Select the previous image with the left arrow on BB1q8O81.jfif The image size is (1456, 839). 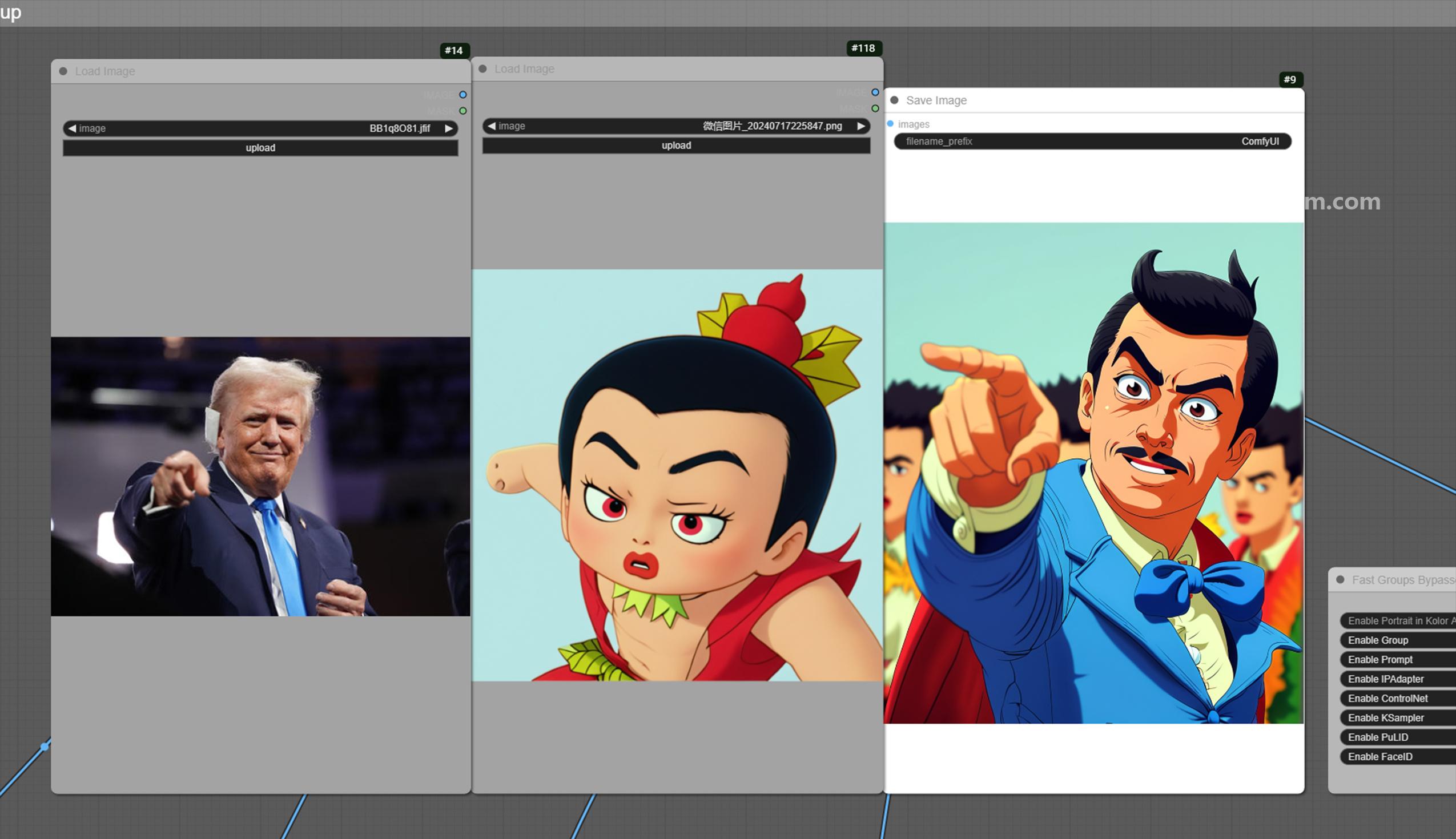(x=72, y=128)
